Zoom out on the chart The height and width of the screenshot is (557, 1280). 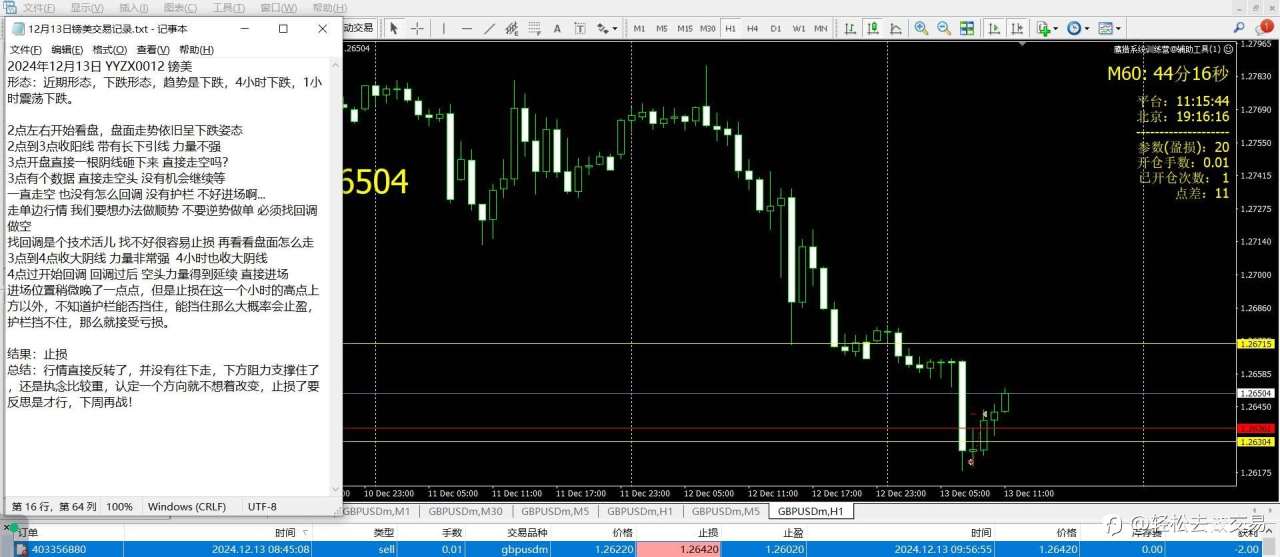click(944, 29)
